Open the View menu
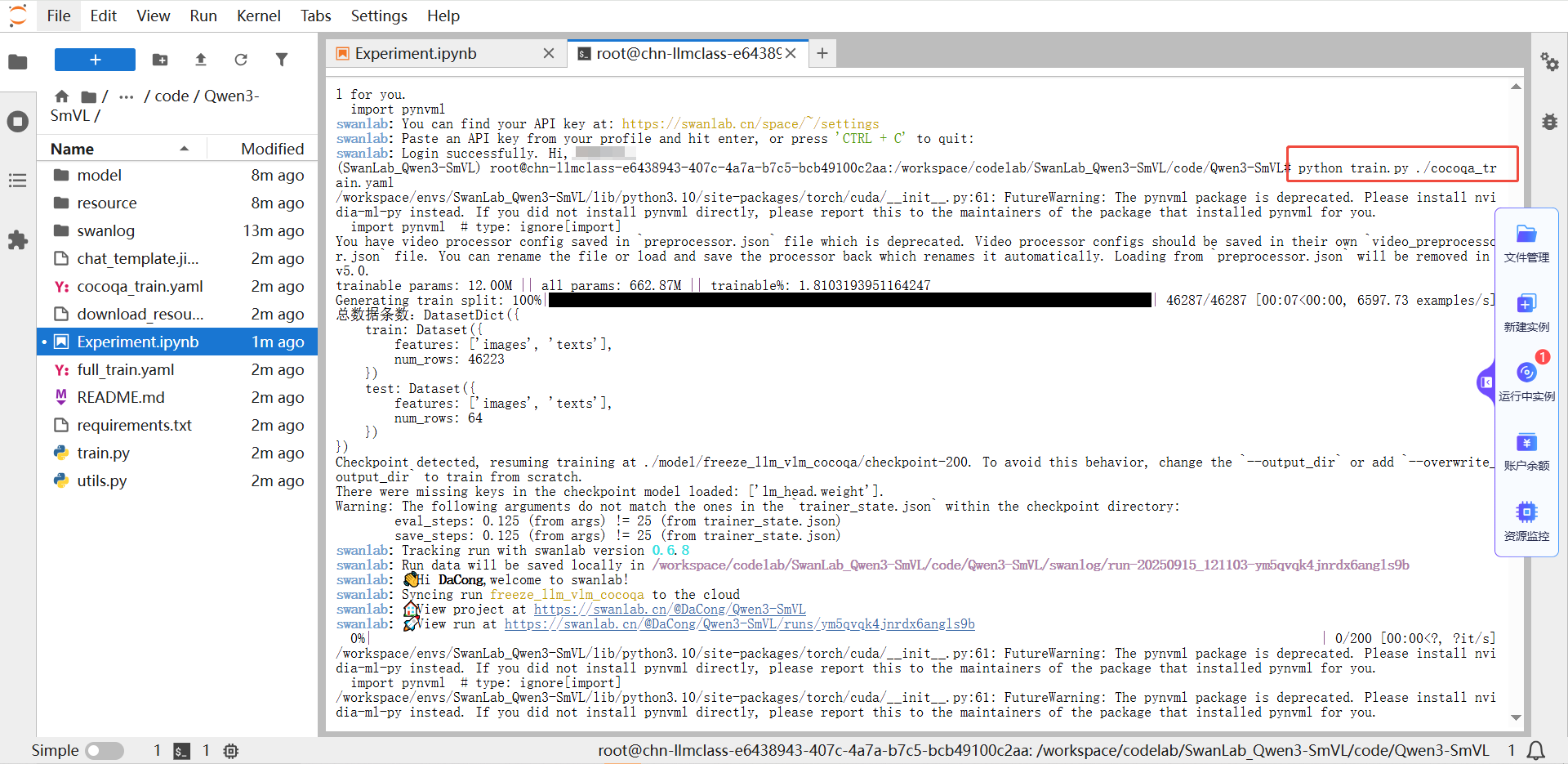Screen dimensions: 1568x764 (154, 16)
